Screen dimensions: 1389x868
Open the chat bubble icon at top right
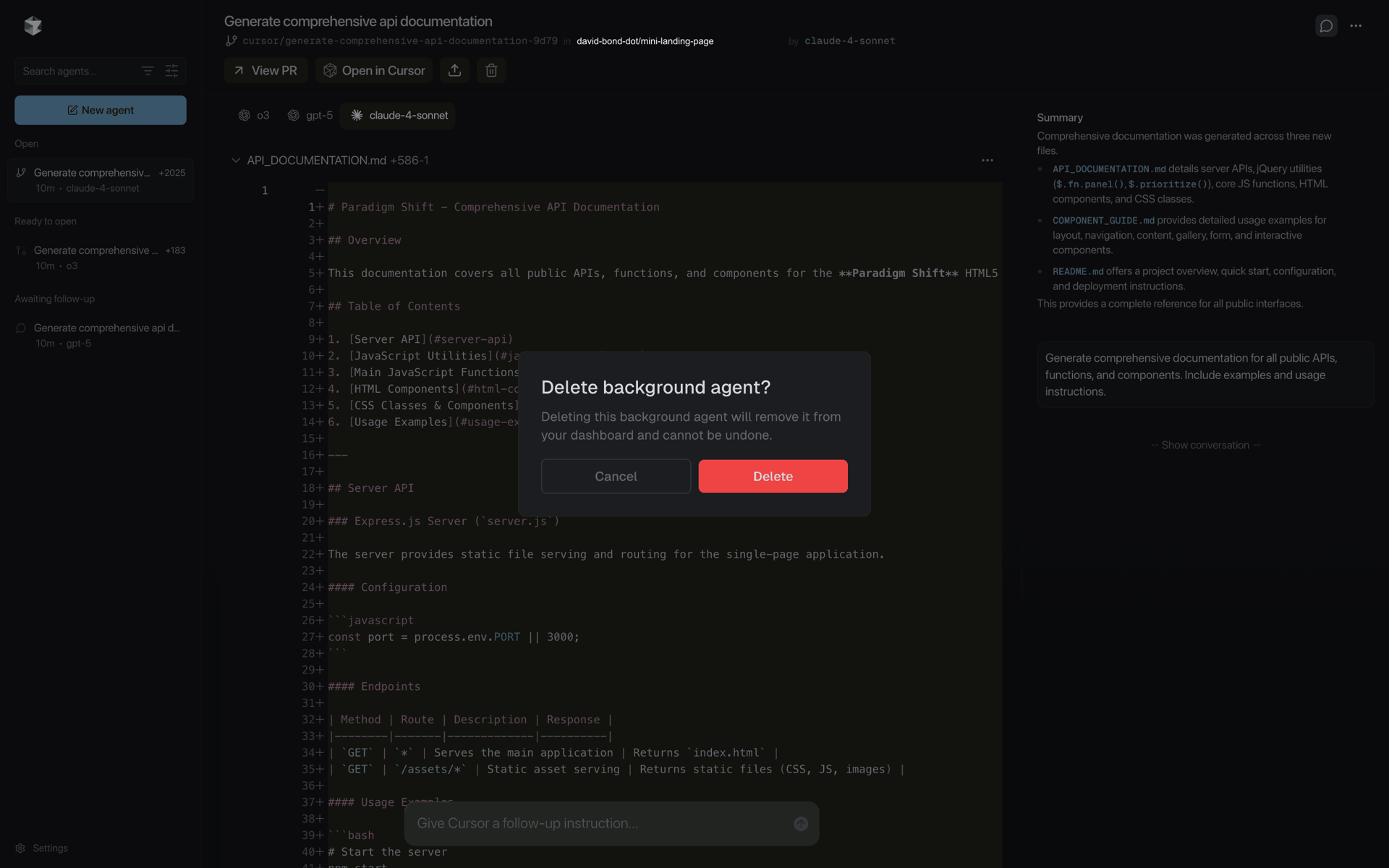tap(1326, 26)
